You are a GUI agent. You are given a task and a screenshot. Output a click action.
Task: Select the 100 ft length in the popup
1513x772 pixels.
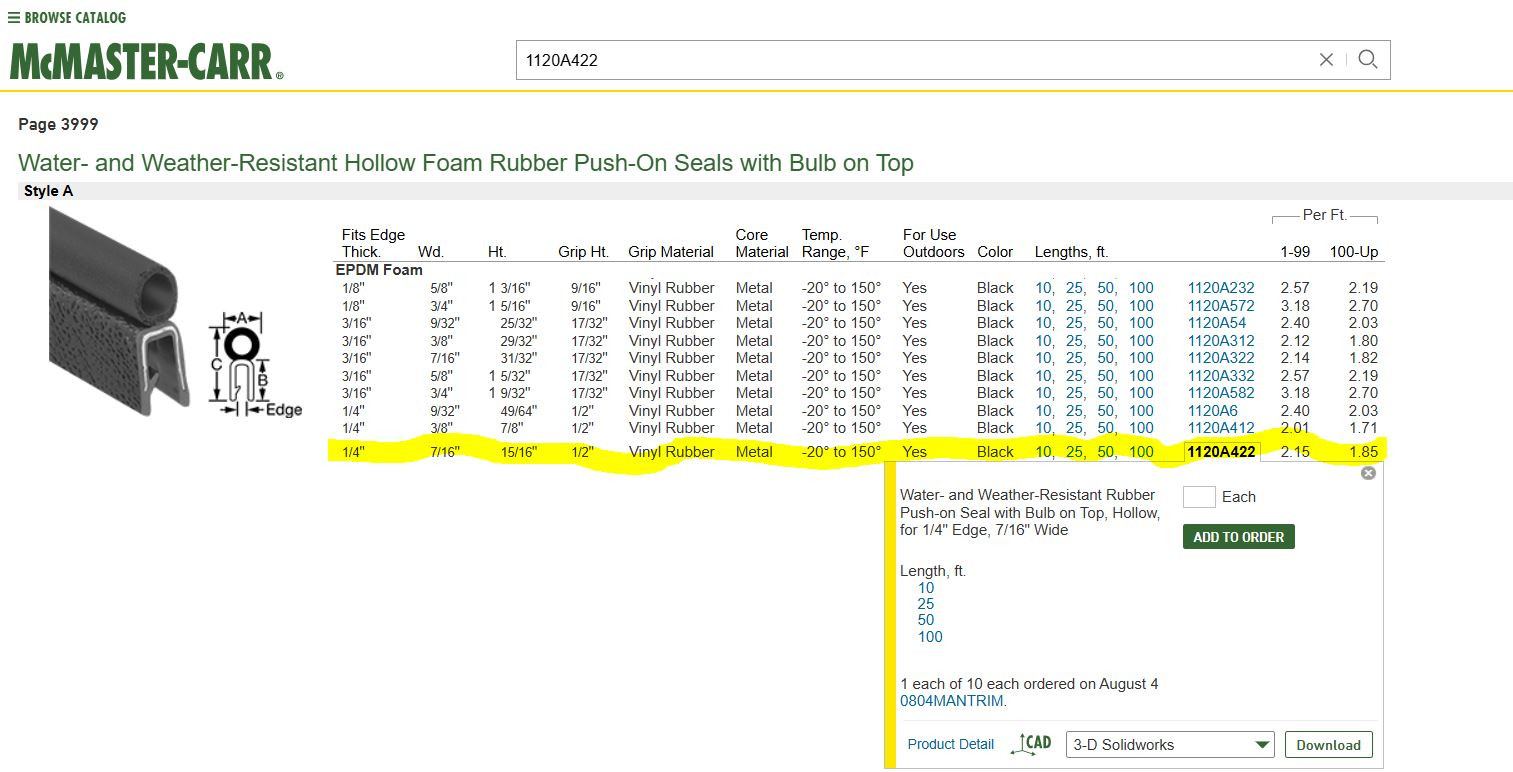point(930,637)
